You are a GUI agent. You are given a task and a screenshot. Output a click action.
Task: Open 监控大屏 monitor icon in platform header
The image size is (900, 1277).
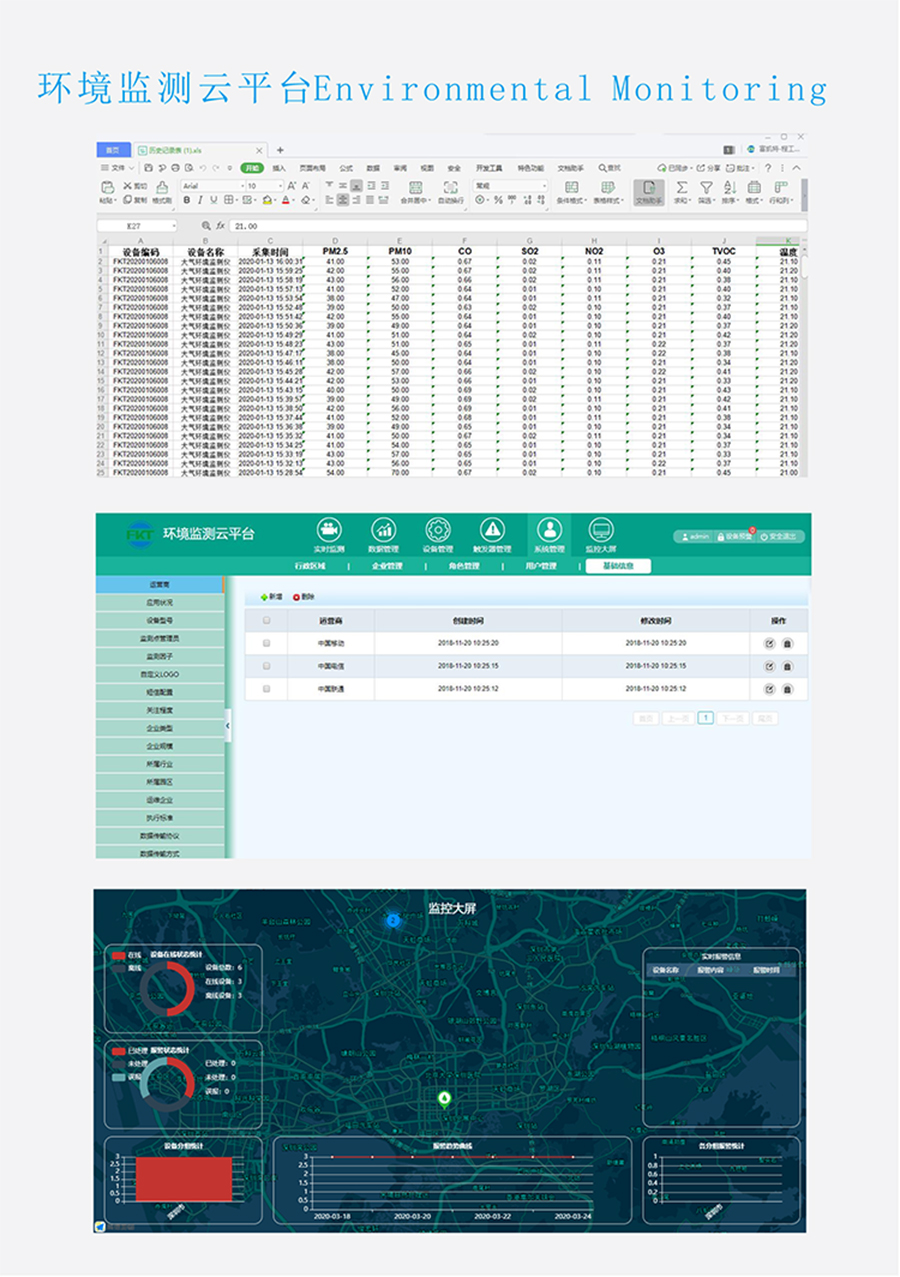tap(601, 529)
